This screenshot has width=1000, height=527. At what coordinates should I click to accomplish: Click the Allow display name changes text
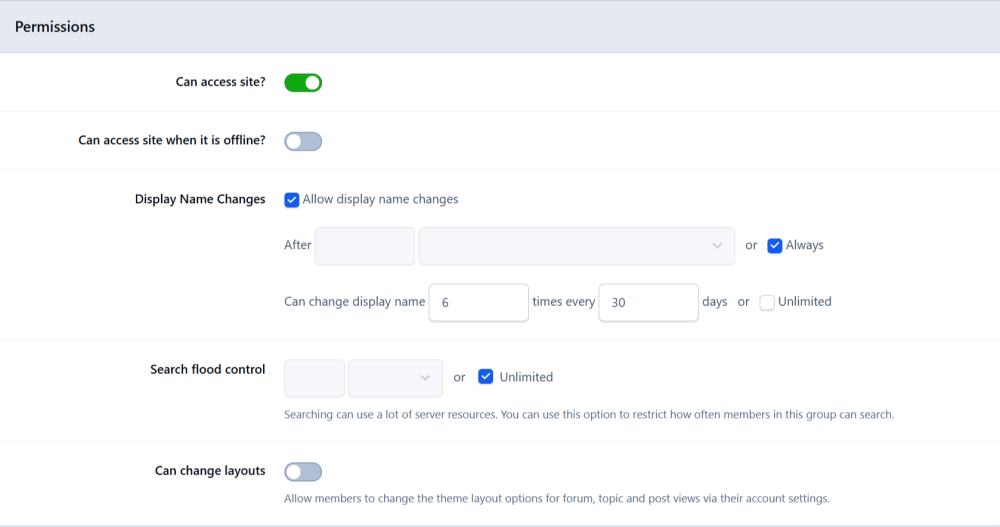[x=380, y=199]
